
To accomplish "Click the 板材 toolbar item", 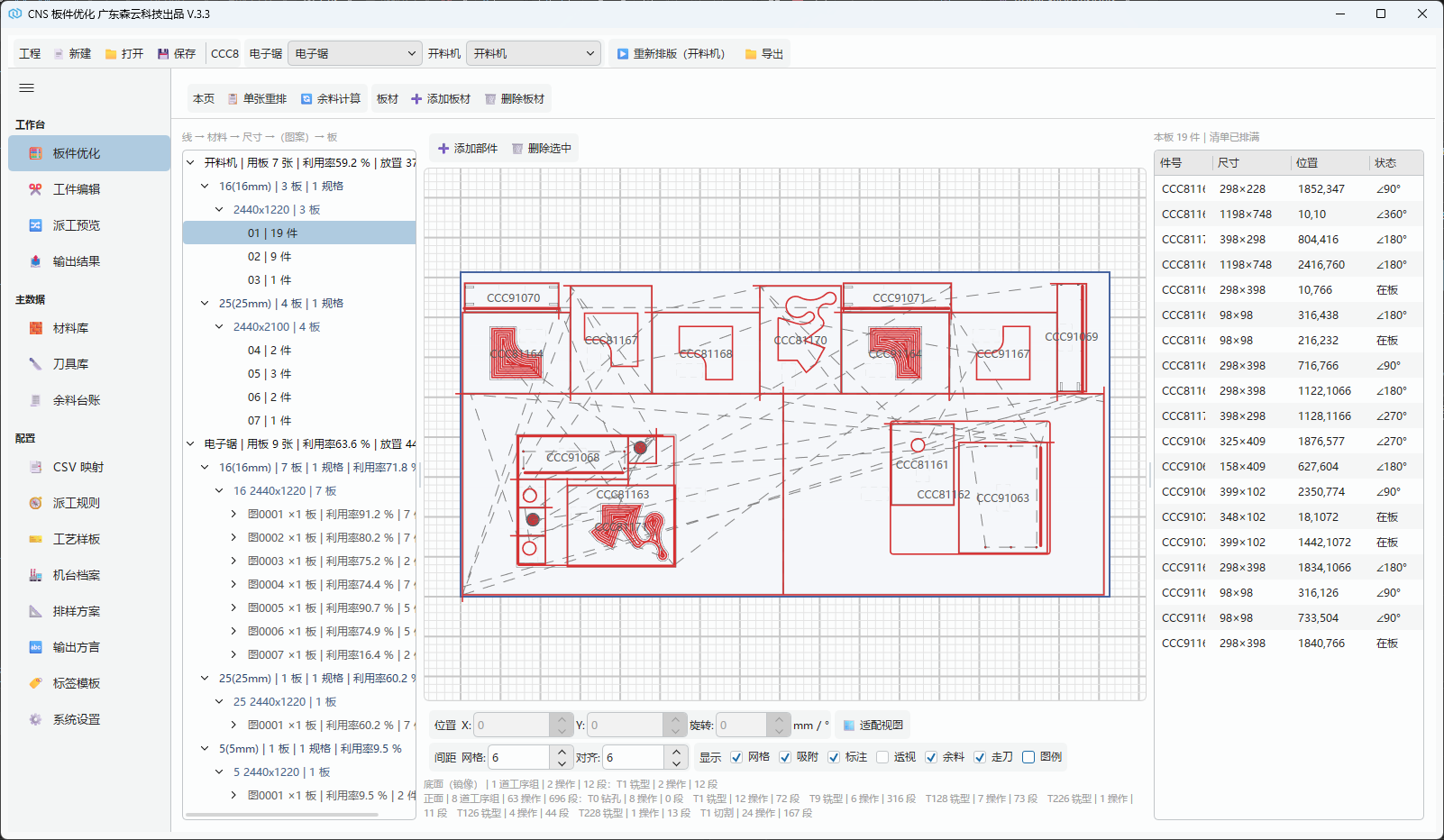I will click(x=388, y=99).
